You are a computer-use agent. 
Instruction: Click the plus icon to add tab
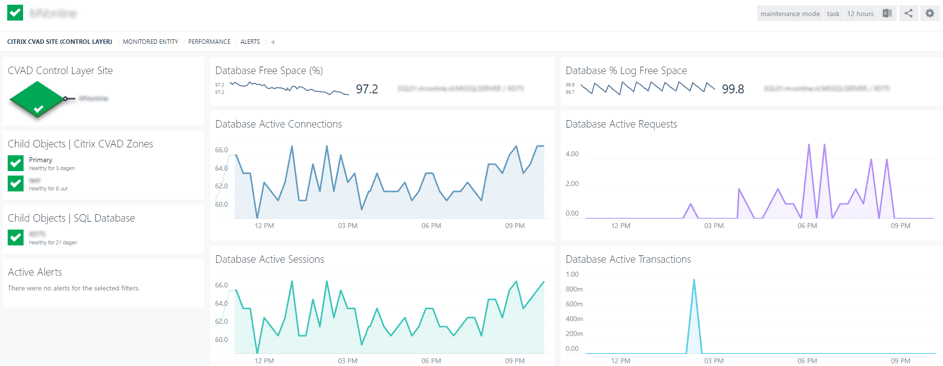[273, 42]
